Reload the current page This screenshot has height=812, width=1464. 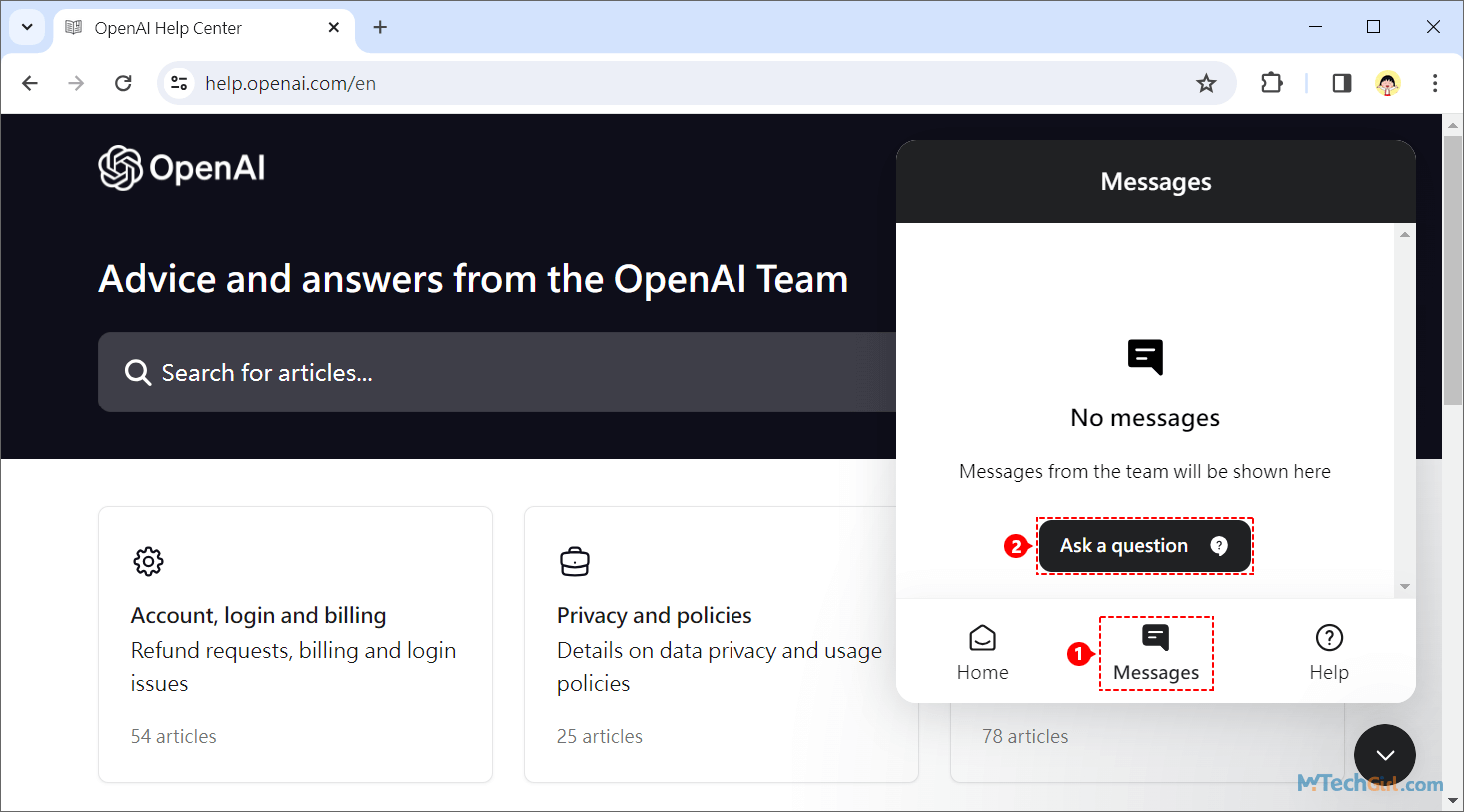click(x=123, y=83)
